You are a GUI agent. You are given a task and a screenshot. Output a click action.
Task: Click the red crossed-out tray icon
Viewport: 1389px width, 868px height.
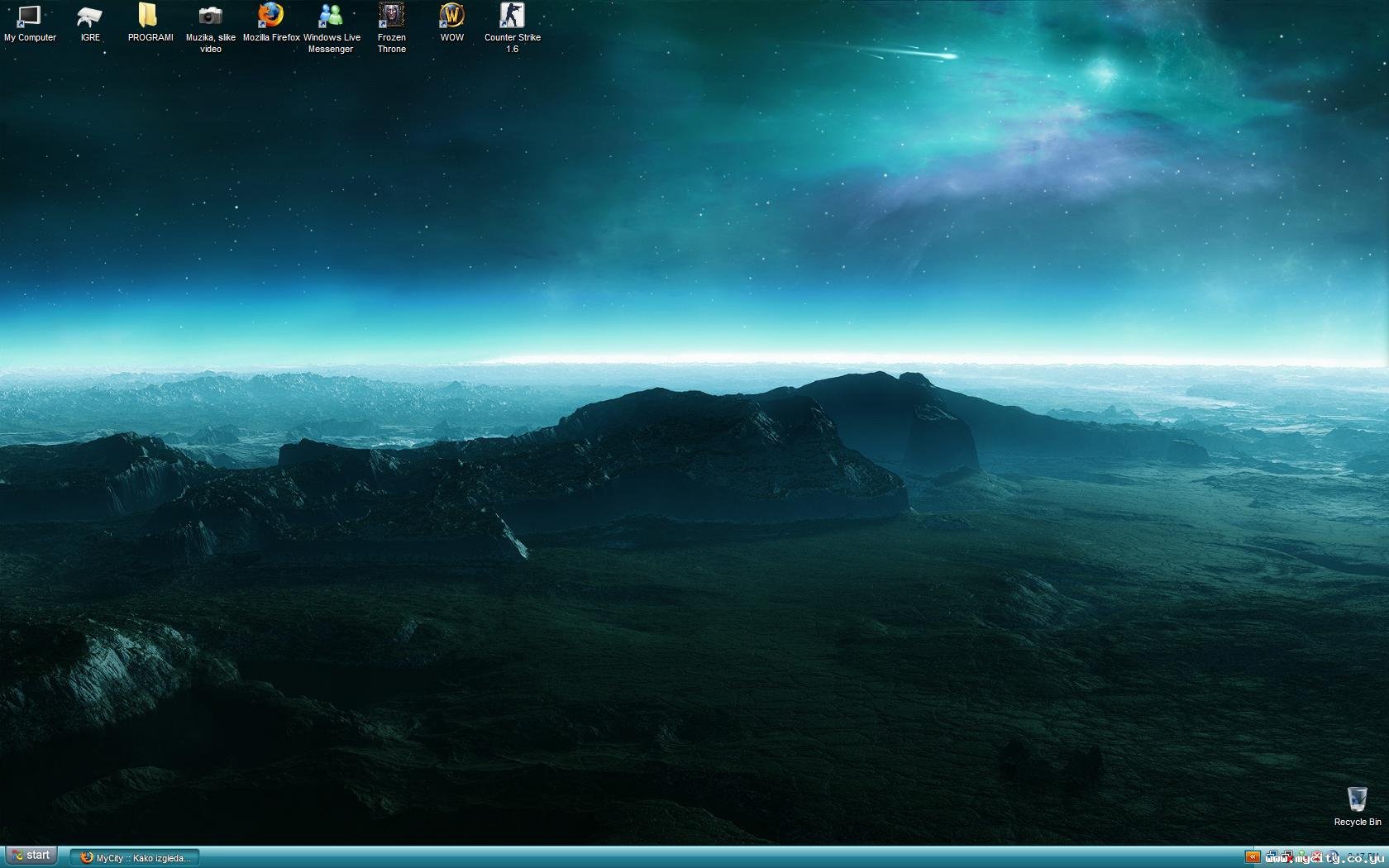coord(1317,857)
